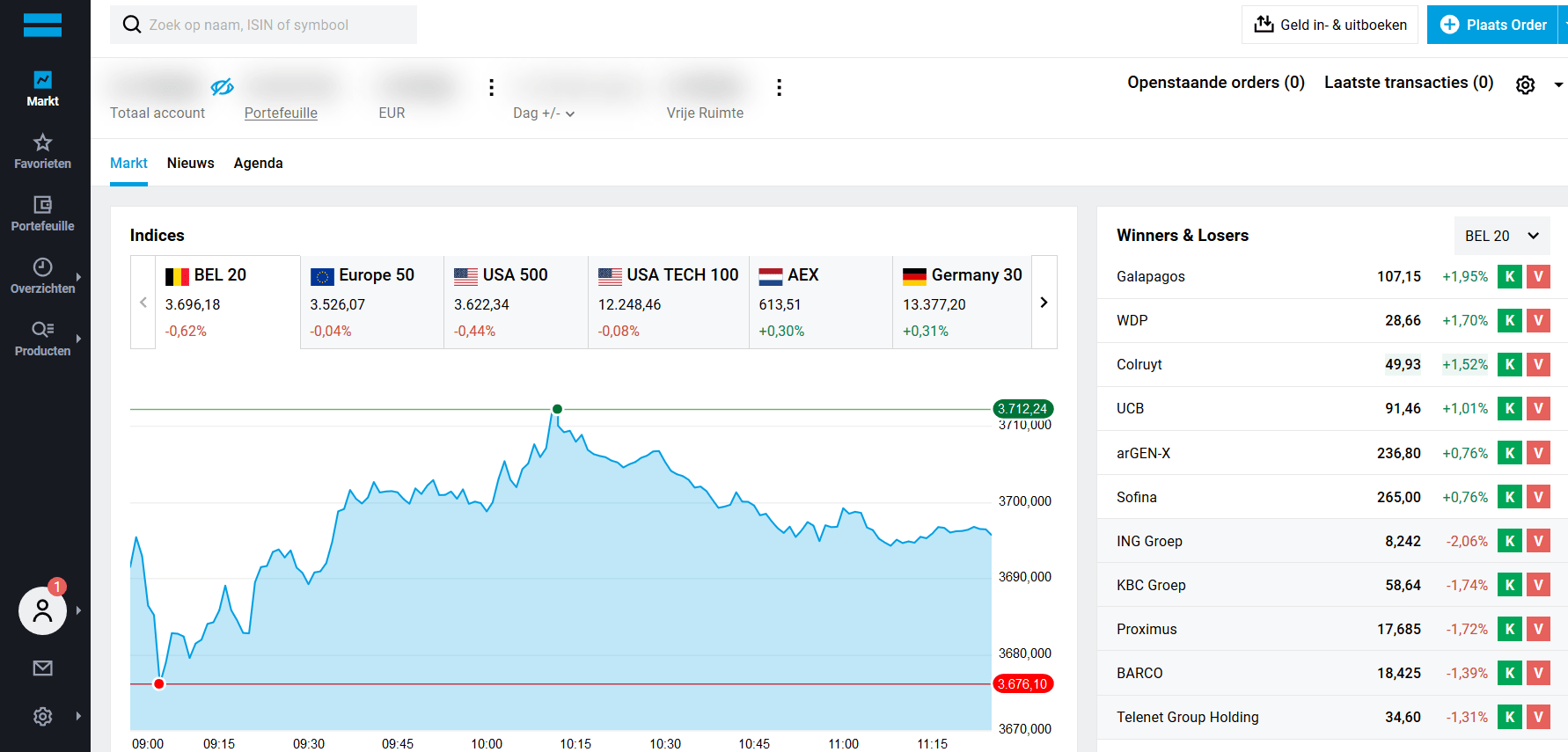Viewport: 1568px width, 752px height.
Task: Select the Europe 50 index card
Action: point(372,303)
